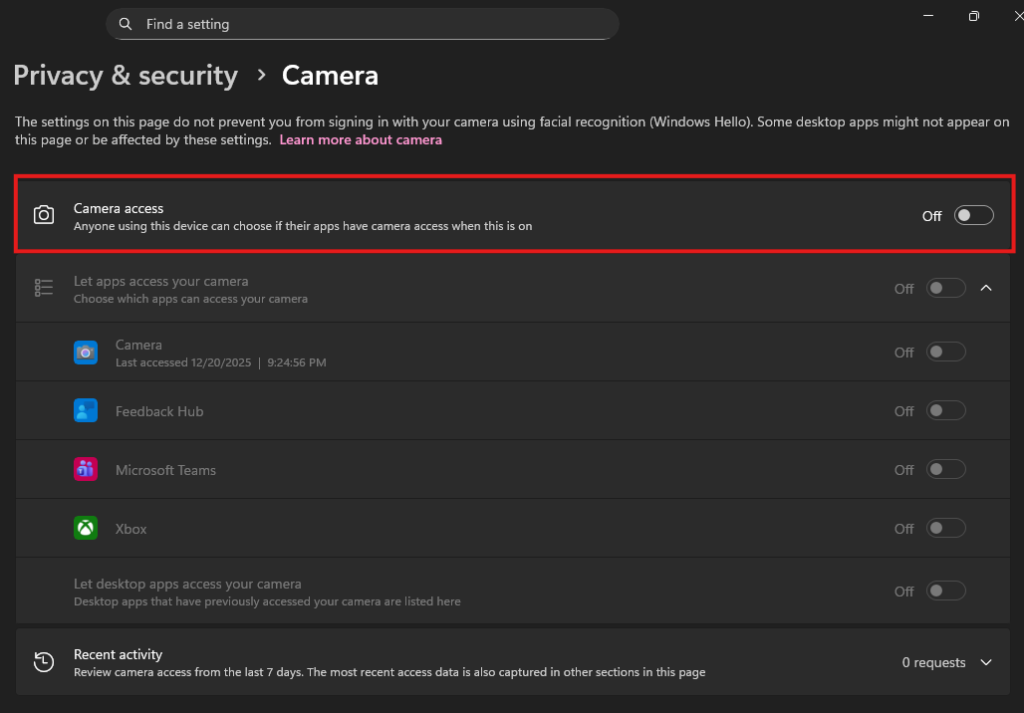Select the Microsoft Teams app icon
The height and width of the screenshot is (713, 1024).
[85, 469]
